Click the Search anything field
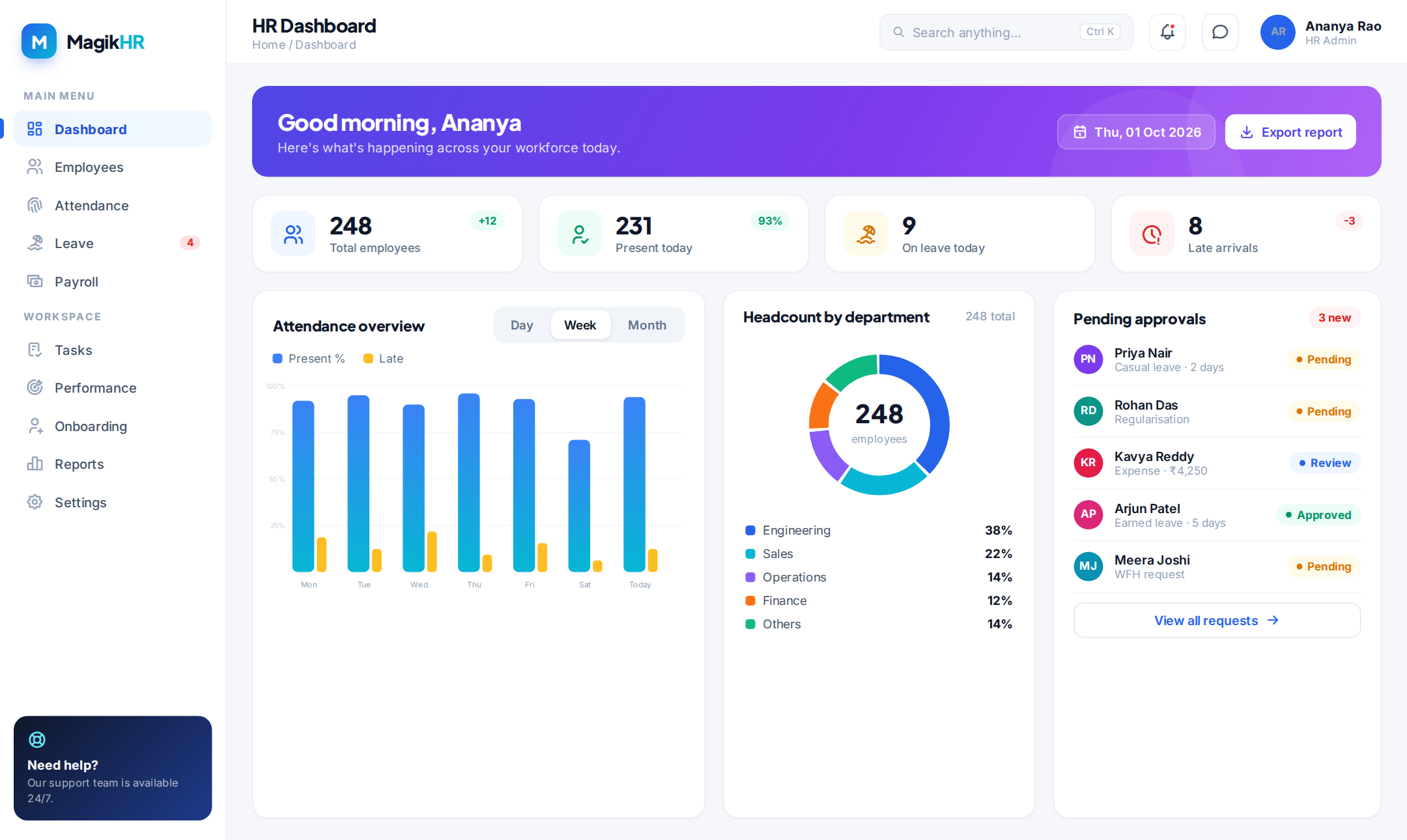This screenshot has height=840, width=1407. pyautogui.click(x=1006, y=32)
